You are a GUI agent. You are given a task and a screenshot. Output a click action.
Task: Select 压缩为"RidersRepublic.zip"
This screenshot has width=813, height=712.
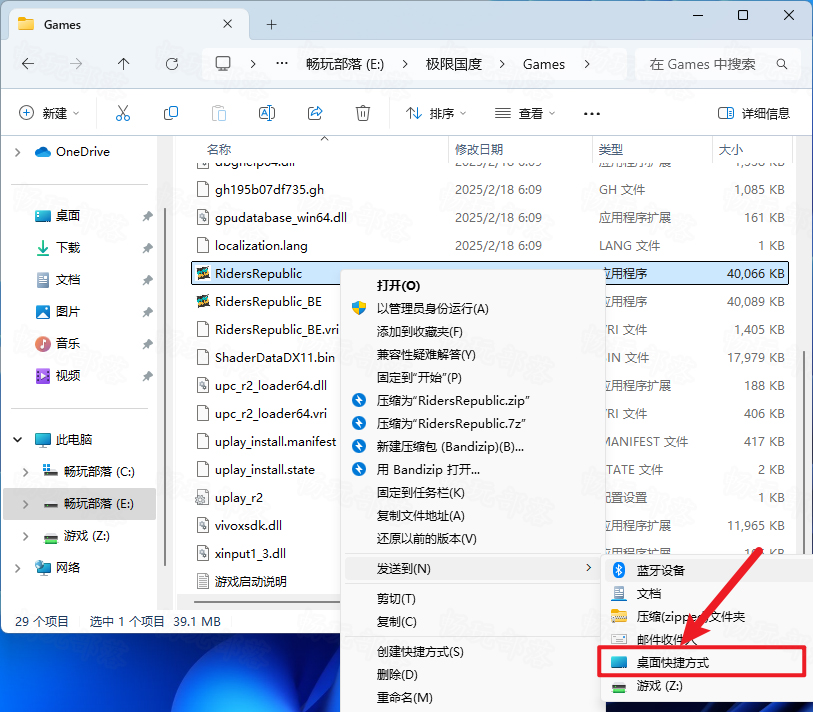pyautogui.click(x=453, y=400)
